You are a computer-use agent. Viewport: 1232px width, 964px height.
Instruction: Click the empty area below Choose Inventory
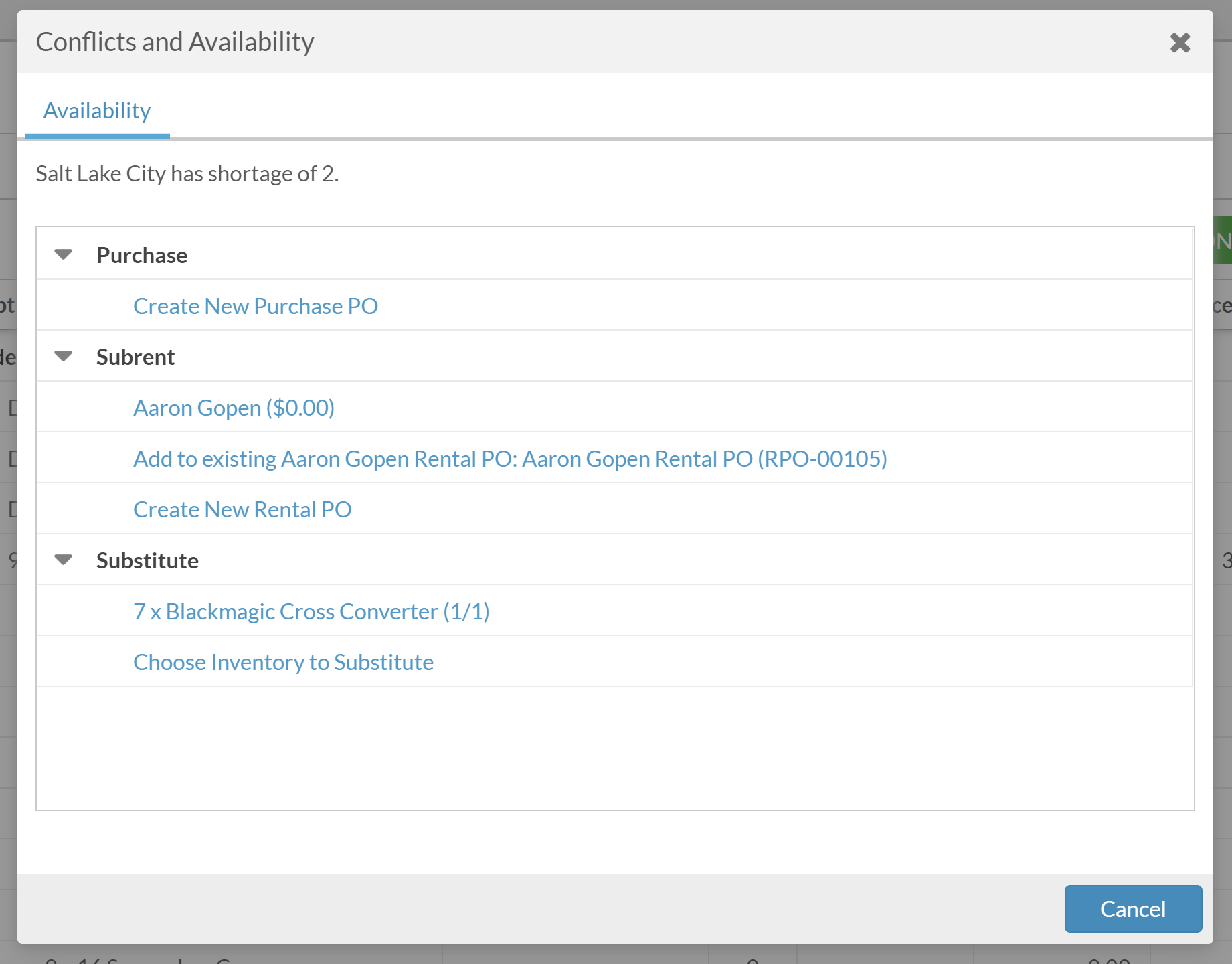click(614, 747)
